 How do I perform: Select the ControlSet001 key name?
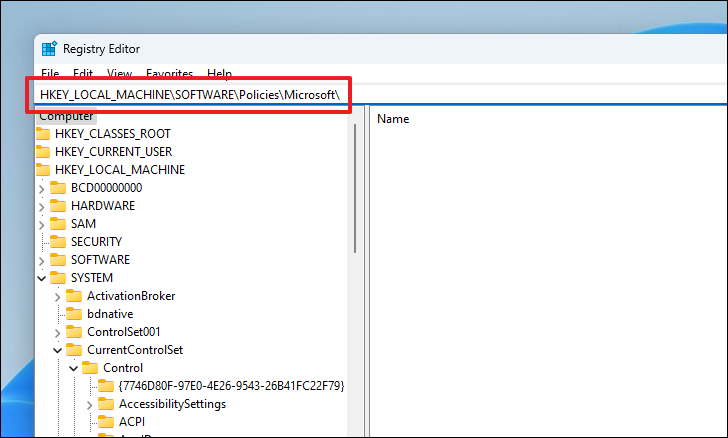coord(124,333)
